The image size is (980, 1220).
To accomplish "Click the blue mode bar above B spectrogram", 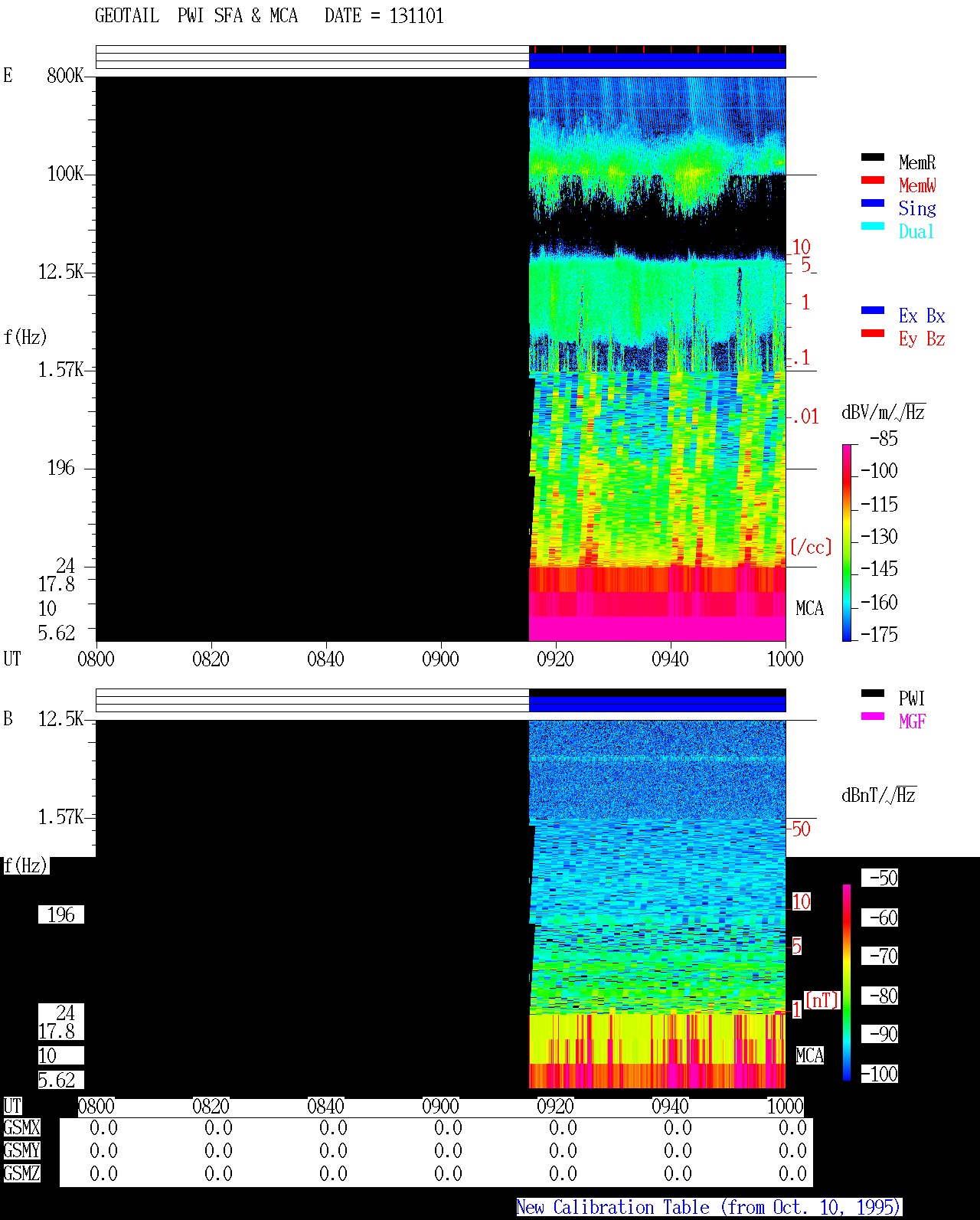I will click(657, 704).
